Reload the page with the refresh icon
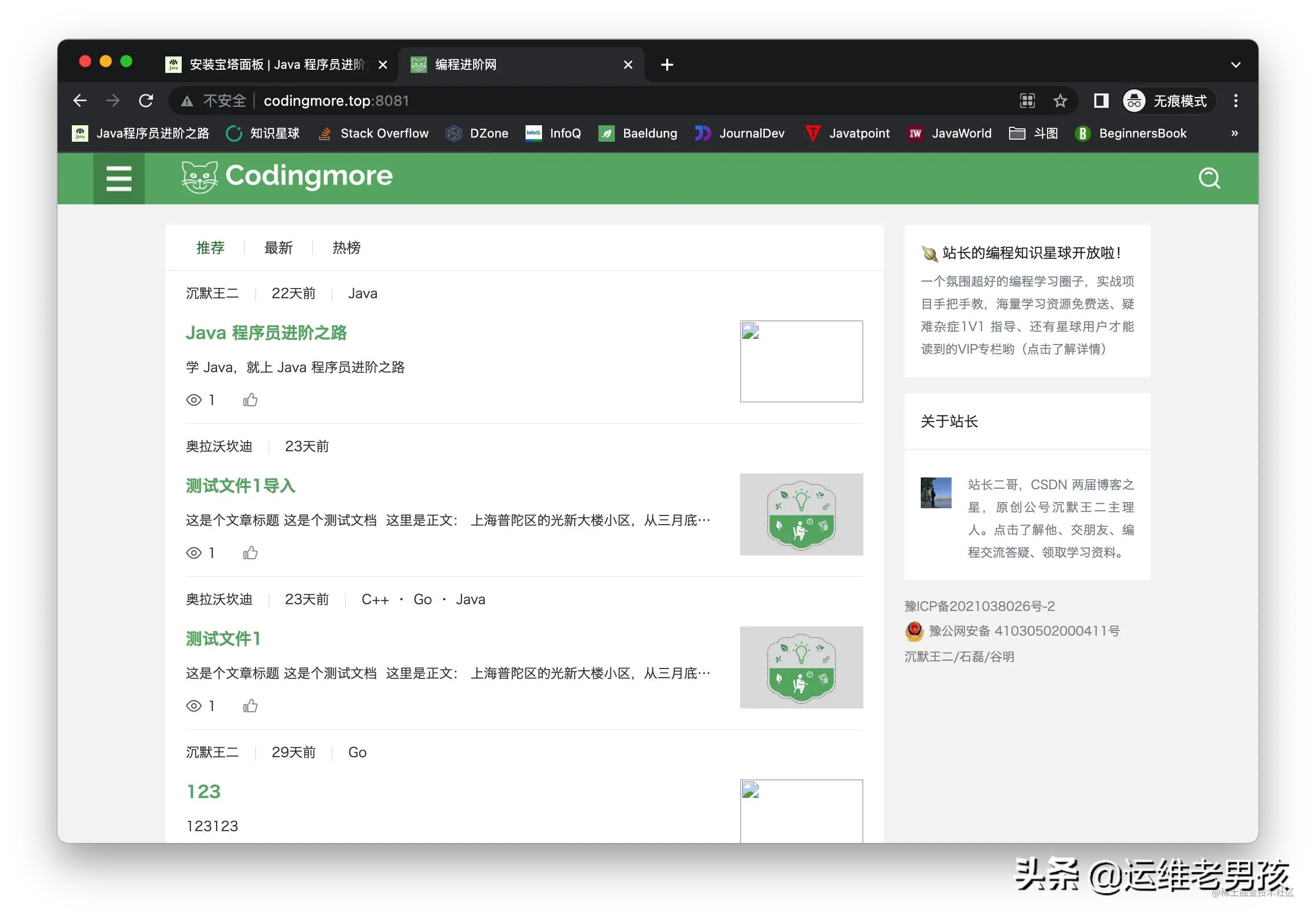This screenshot has width=1316, height=919. [x=146, y=100]
